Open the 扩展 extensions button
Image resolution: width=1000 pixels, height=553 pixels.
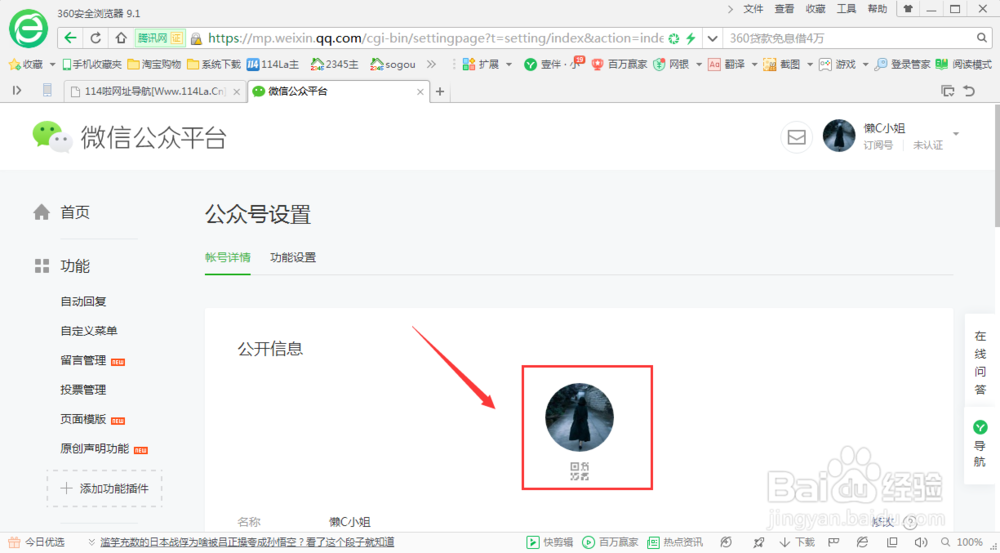point(481,64)
